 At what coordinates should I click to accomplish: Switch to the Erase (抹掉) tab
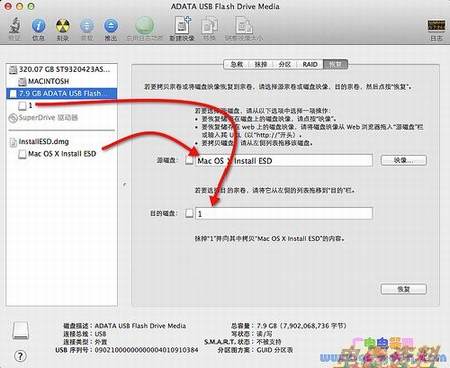[x=261, y=64]
